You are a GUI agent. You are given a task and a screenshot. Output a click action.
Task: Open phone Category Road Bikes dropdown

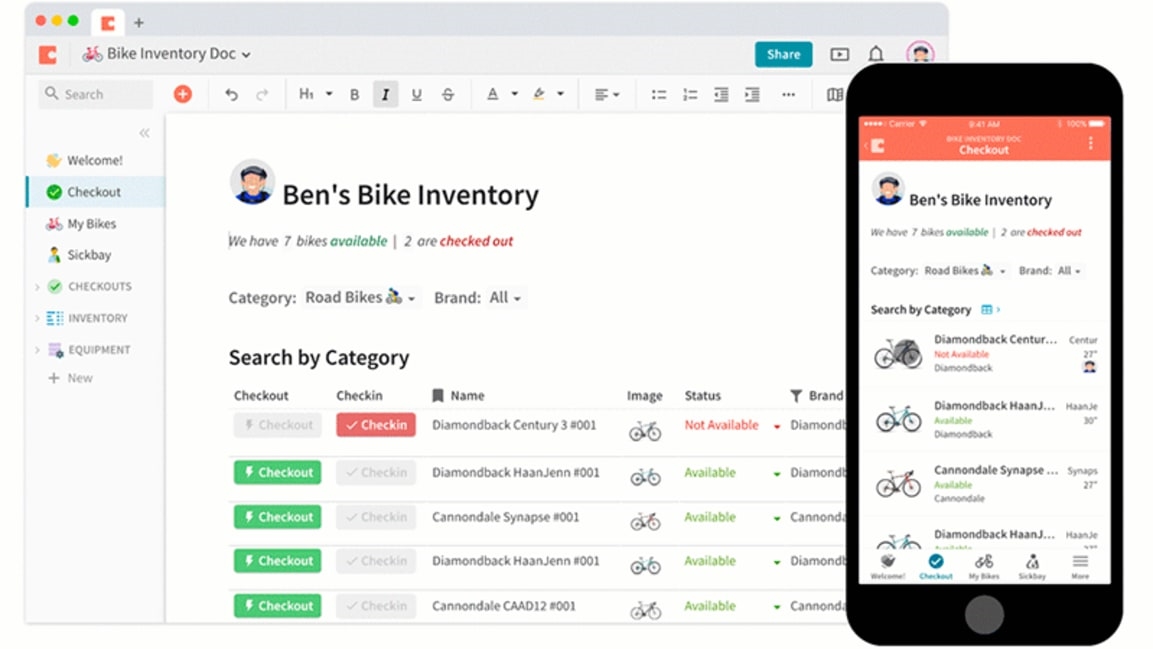965,270
